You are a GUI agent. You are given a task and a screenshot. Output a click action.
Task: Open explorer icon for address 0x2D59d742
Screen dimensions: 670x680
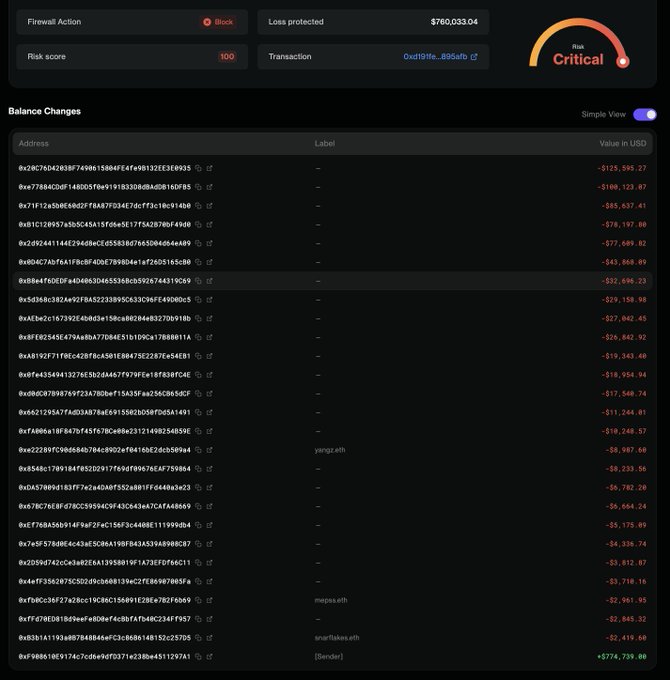pos(209,562)
